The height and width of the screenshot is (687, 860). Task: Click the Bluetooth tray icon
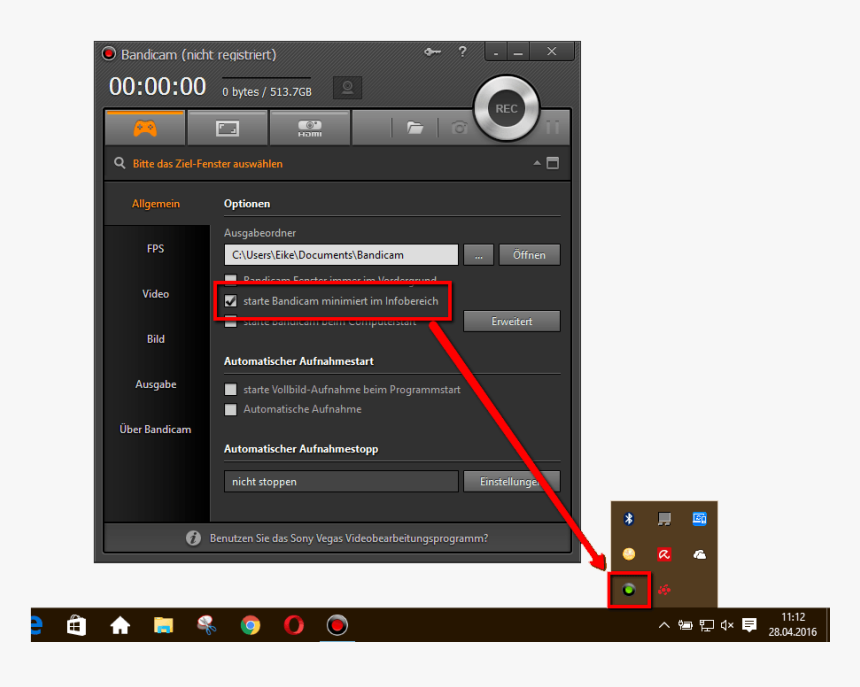click(629, 519)
